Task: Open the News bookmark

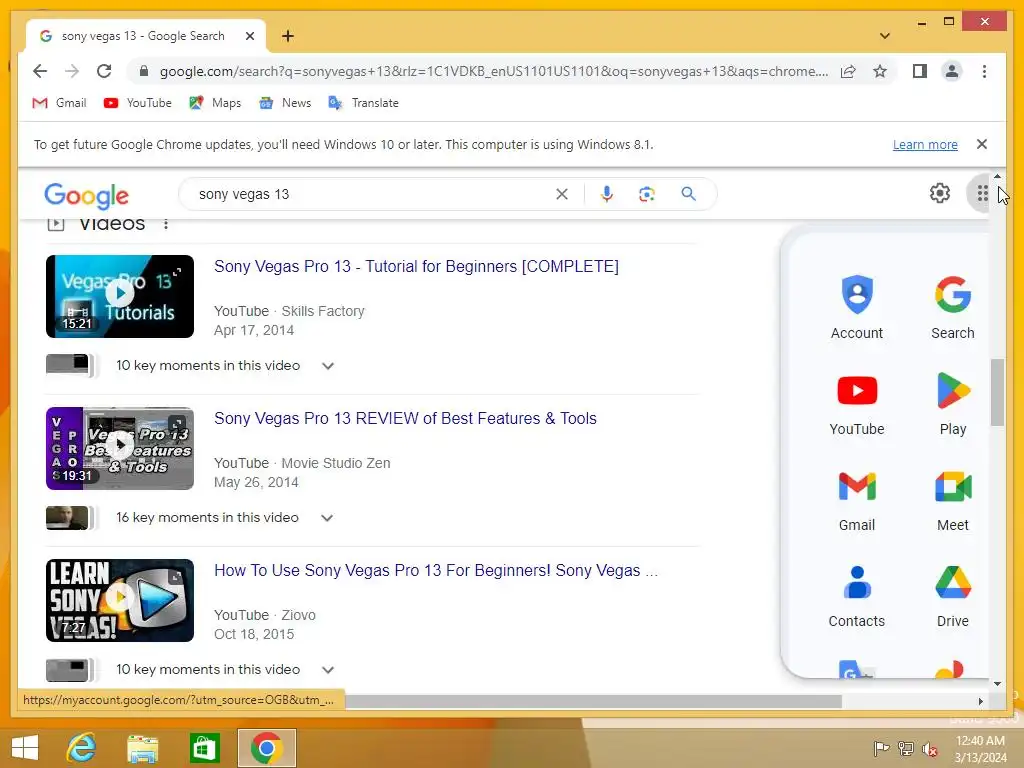Action: [285, 103]
